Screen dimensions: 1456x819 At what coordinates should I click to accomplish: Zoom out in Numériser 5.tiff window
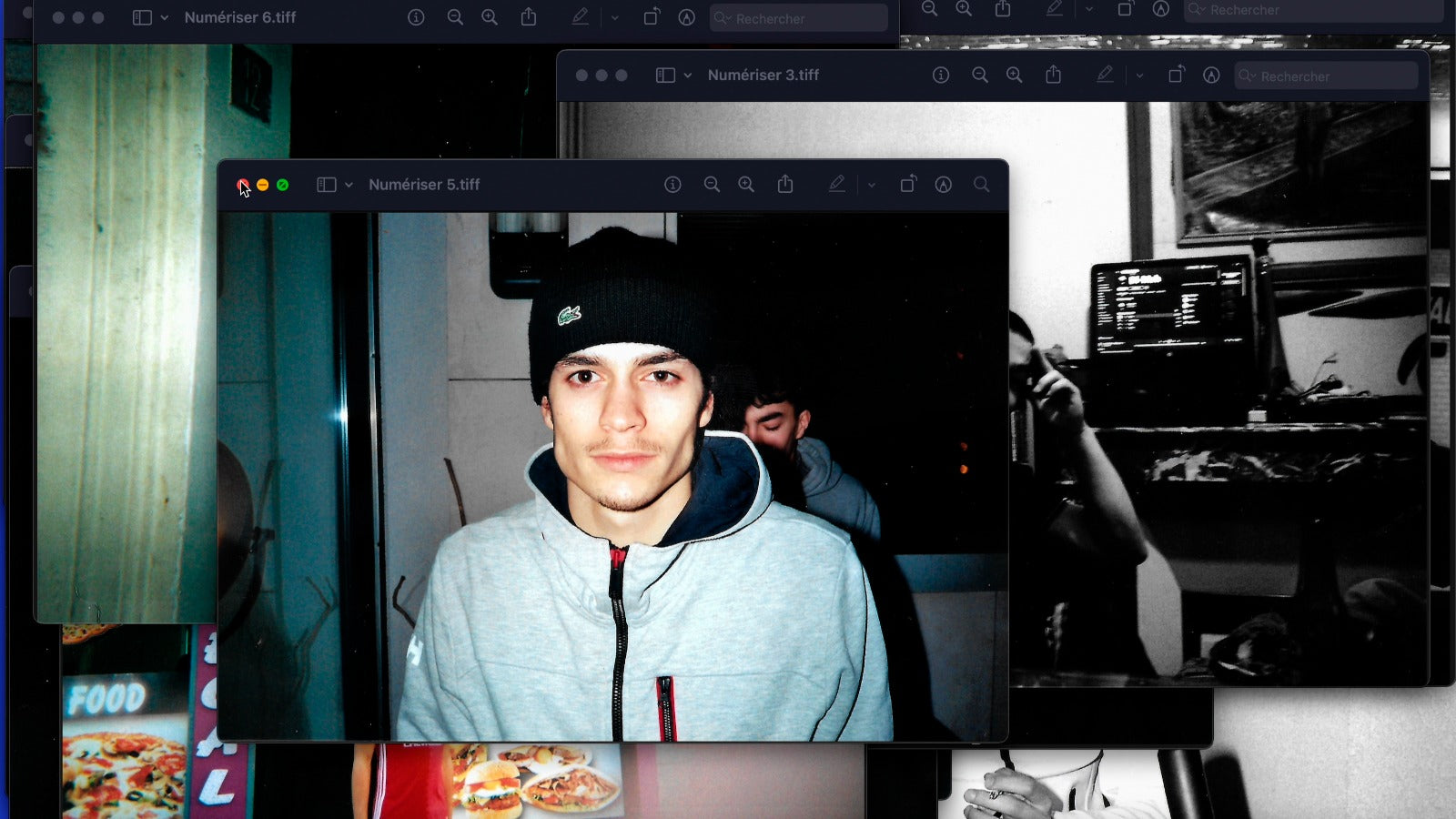click(x=712, y=185)
